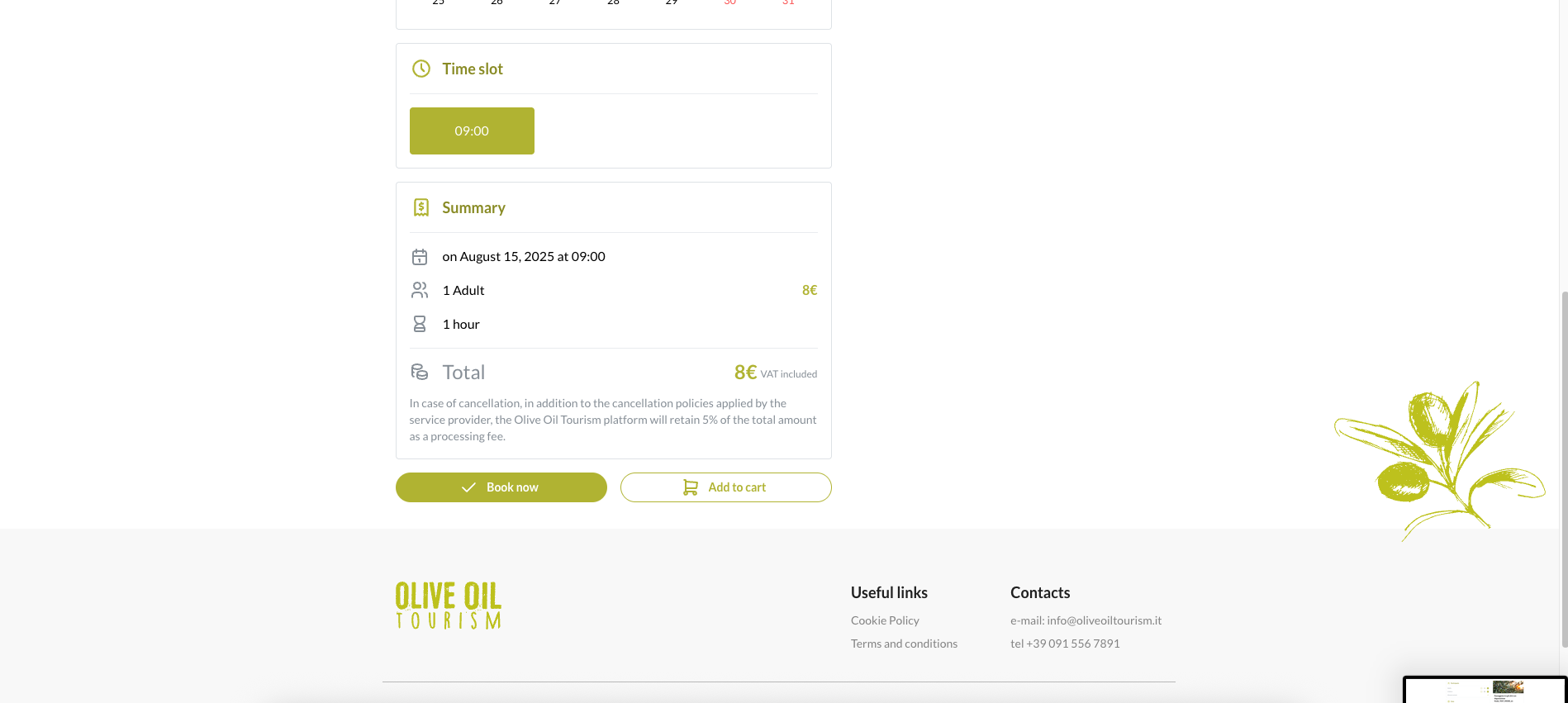Select the 09:00 time slot
This screenshot has width=1568, height=703.
(472, 131)
